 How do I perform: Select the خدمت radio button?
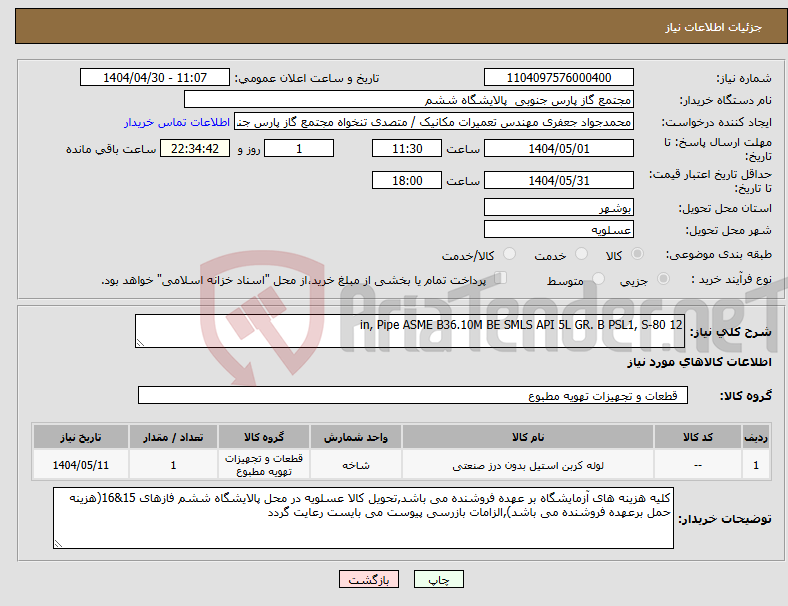(581, 254)
